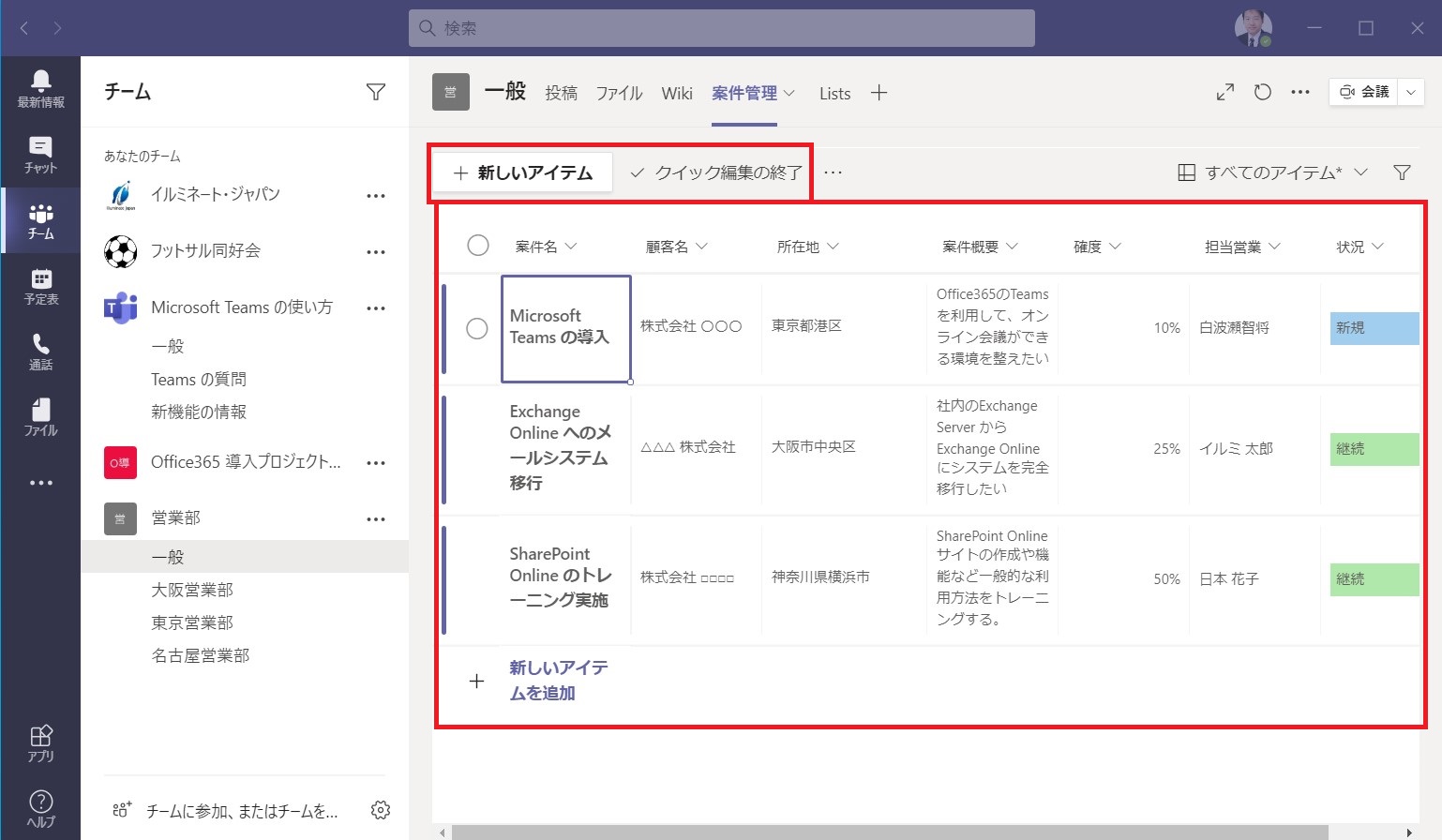Click the join or create team icon
This screenshot has height=840, width=1442.
coord(122,810)
